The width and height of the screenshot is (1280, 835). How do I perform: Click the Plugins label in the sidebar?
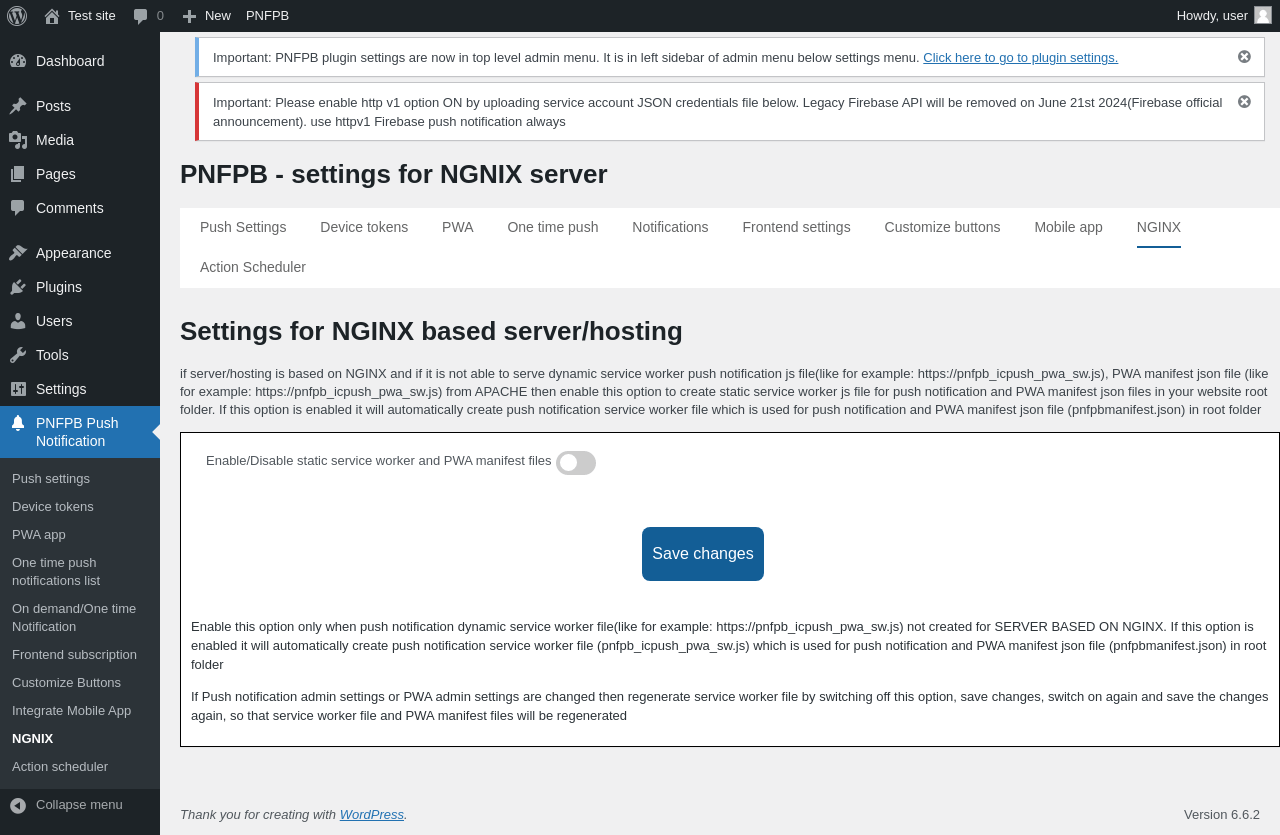pos(59,287)
